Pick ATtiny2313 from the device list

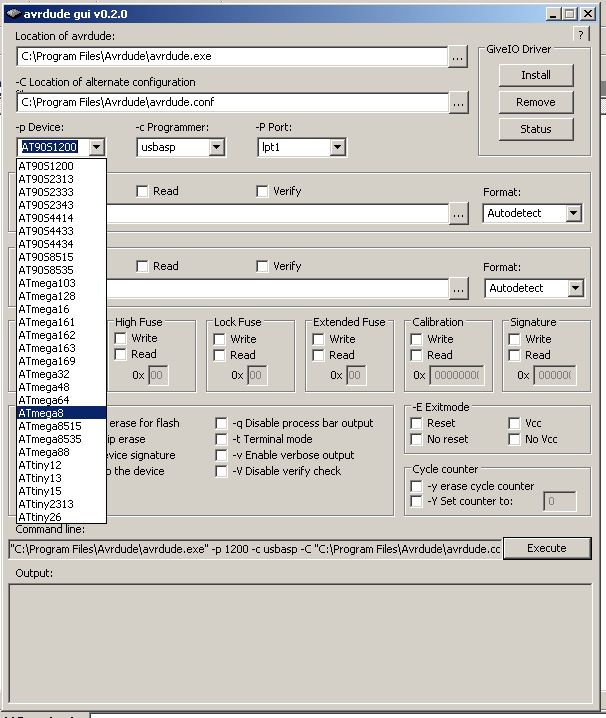click(x=61, y=504)
